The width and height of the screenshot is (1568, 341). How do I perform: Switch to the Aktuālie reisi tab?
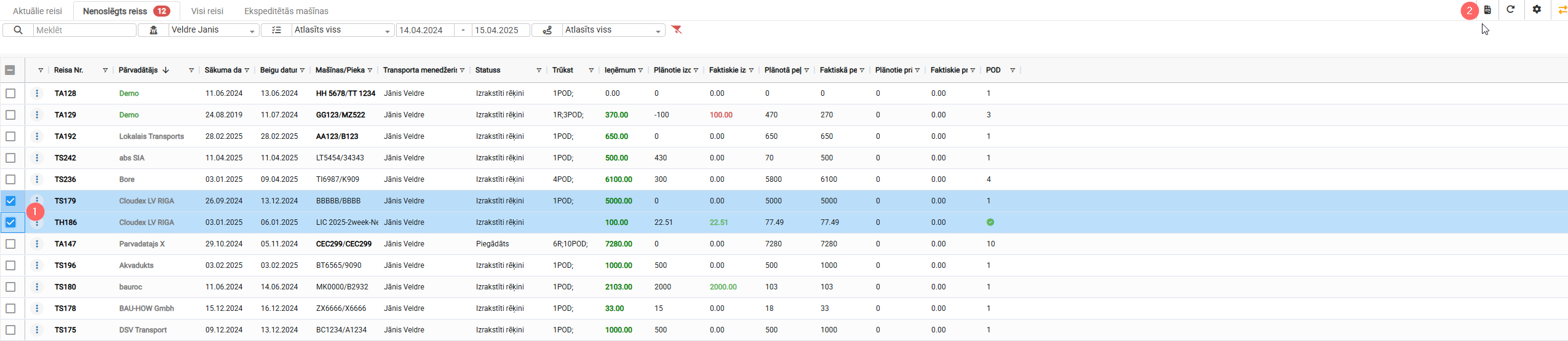(38, 11)
